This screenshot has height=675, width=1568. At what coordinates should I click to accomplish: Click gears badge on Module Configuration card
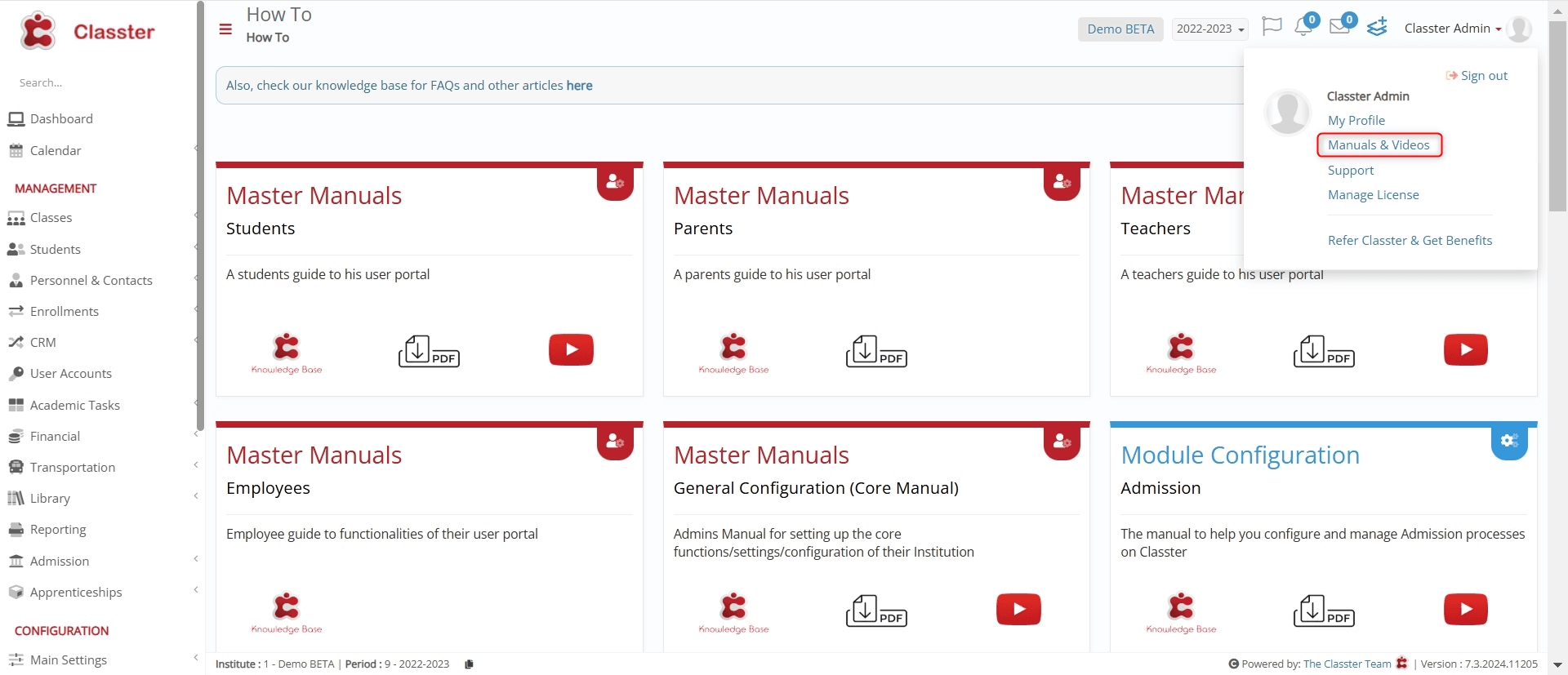click(1509, 442)
